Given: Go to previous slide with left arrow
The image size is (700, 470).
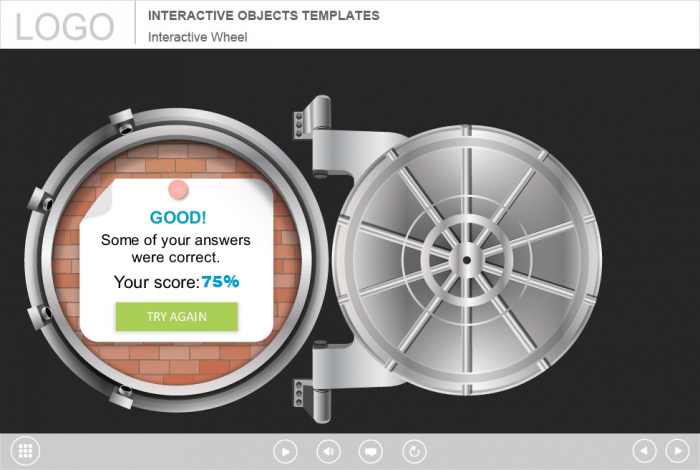Looking at the screenshot, I should click(x=645, y=451).
